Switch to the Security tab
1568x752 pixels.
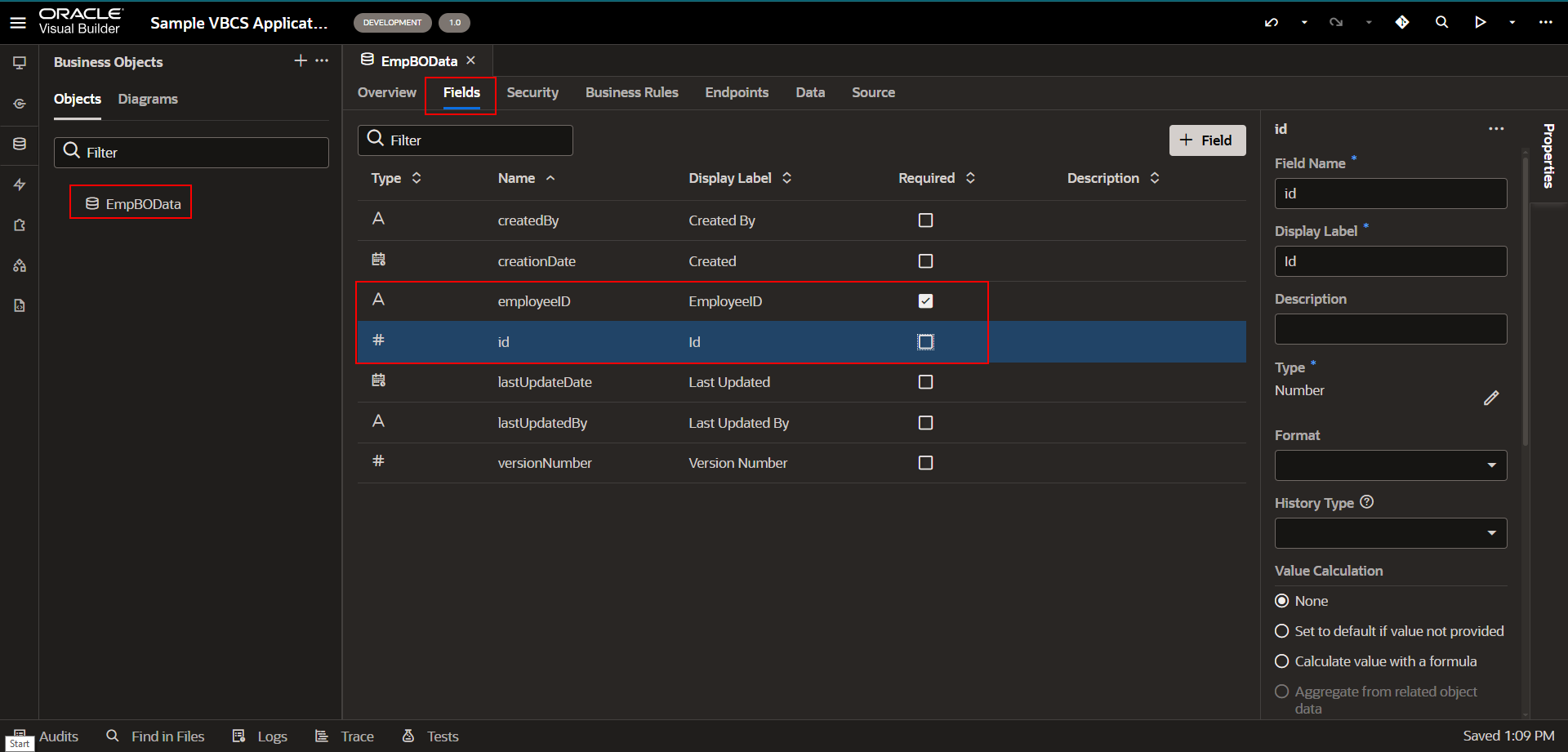pos(532,92)
